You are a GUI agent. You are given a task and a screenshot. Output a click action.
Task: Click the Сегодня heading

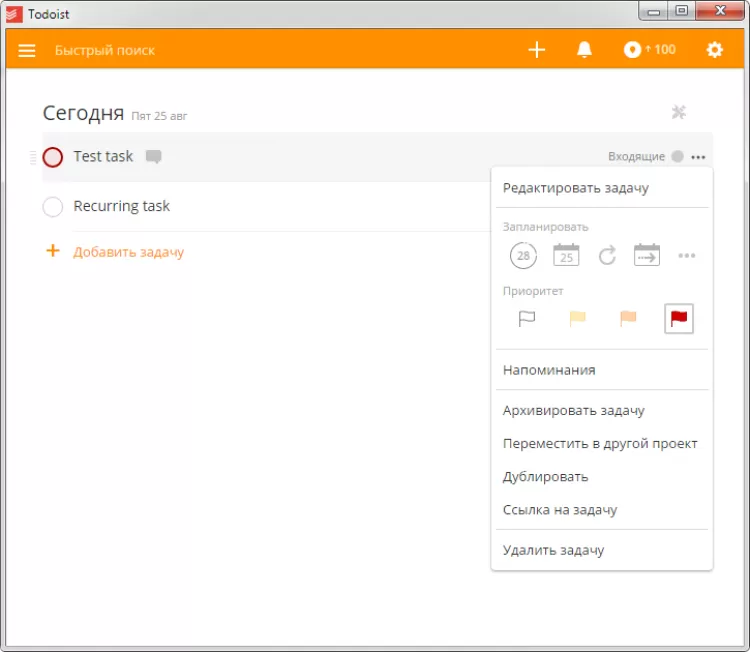83,113
